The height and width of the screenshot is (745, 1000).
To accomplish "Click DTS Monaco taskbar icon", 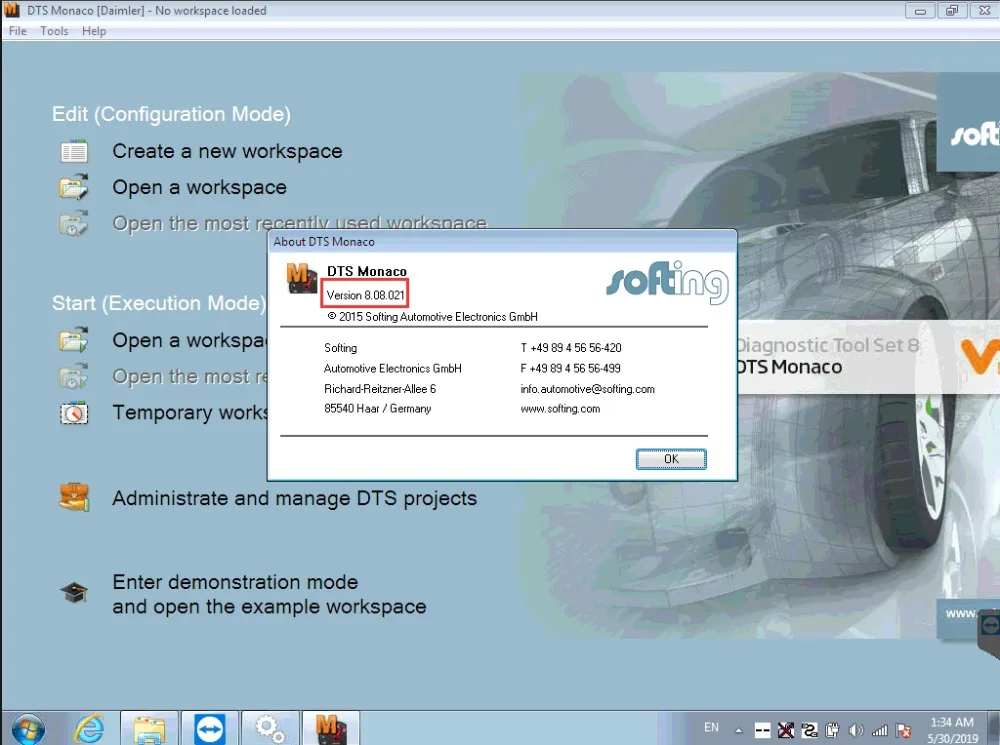I will click(330, 728).
